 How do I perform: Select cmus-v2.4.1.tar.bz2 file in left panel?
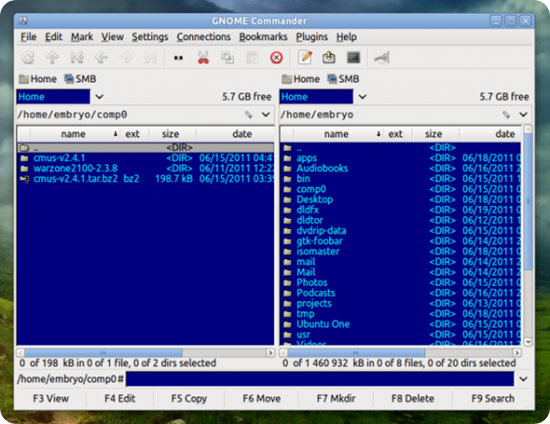[x=145, y=179]
